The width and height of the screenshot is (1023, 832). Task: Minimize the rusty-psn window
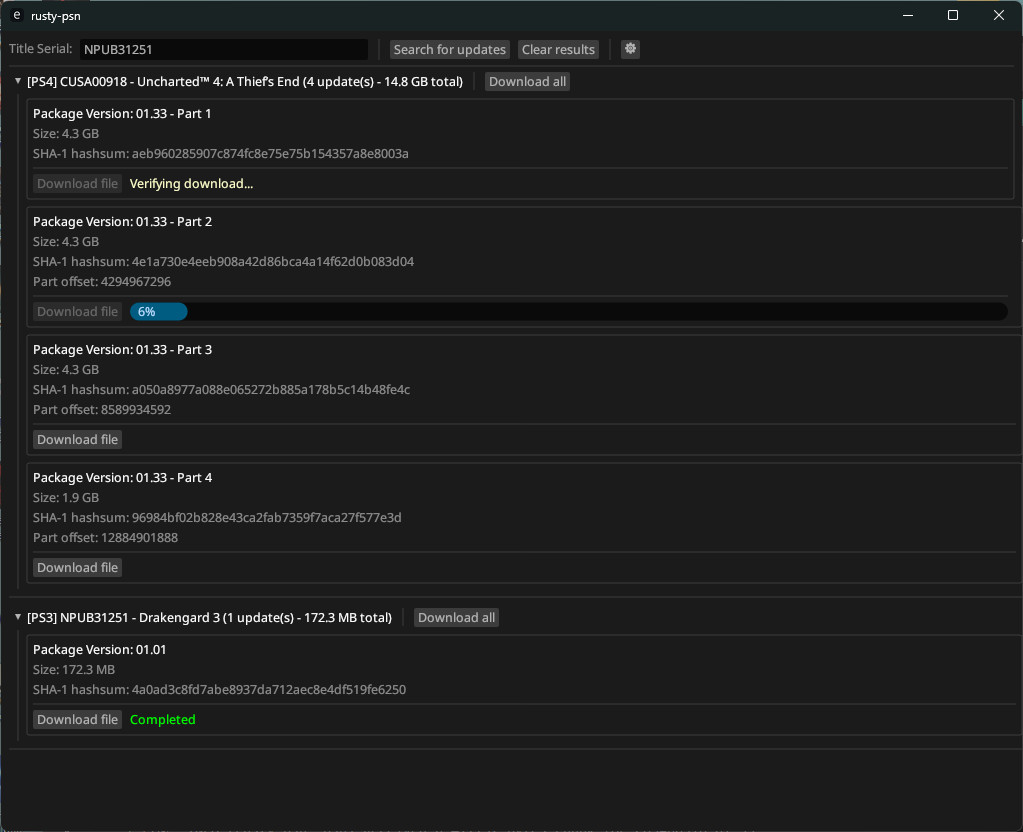(908, 15)
